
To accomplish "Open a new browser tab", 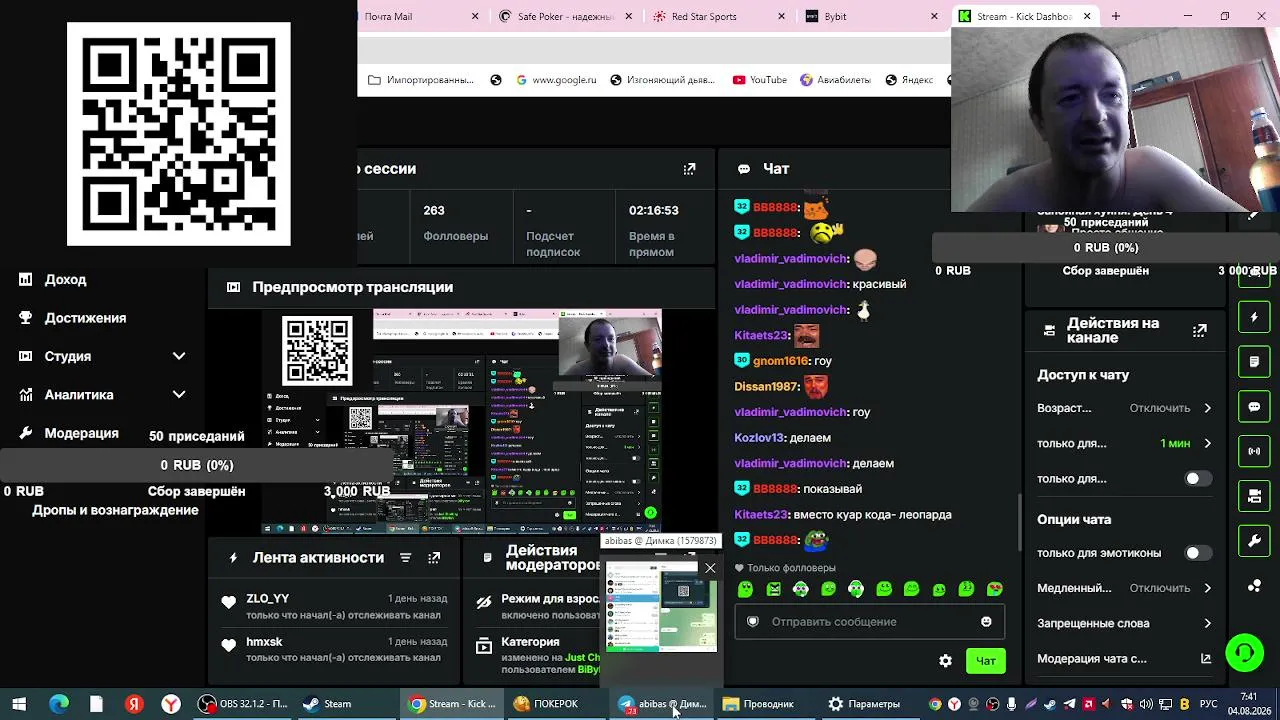I will [1116, 16].
